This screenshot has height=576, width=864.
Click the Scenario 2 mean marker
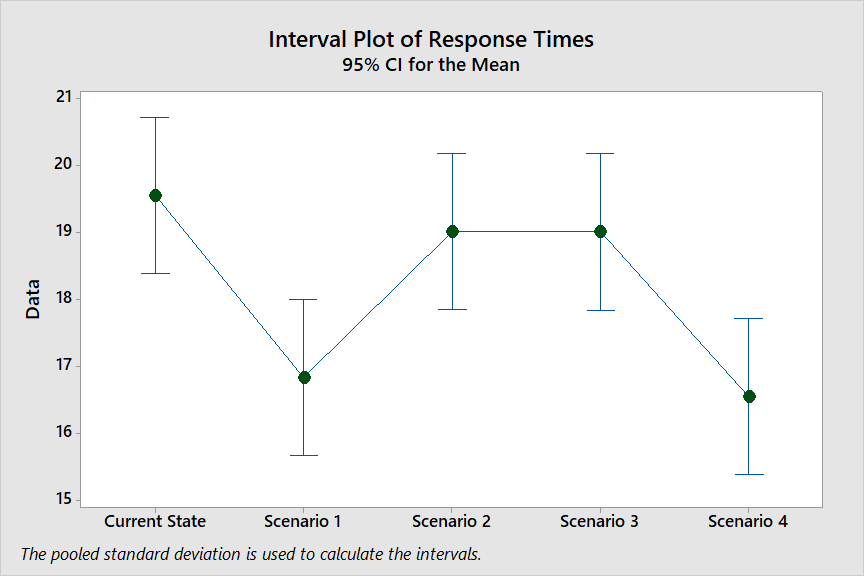click(x=452, y=231)
